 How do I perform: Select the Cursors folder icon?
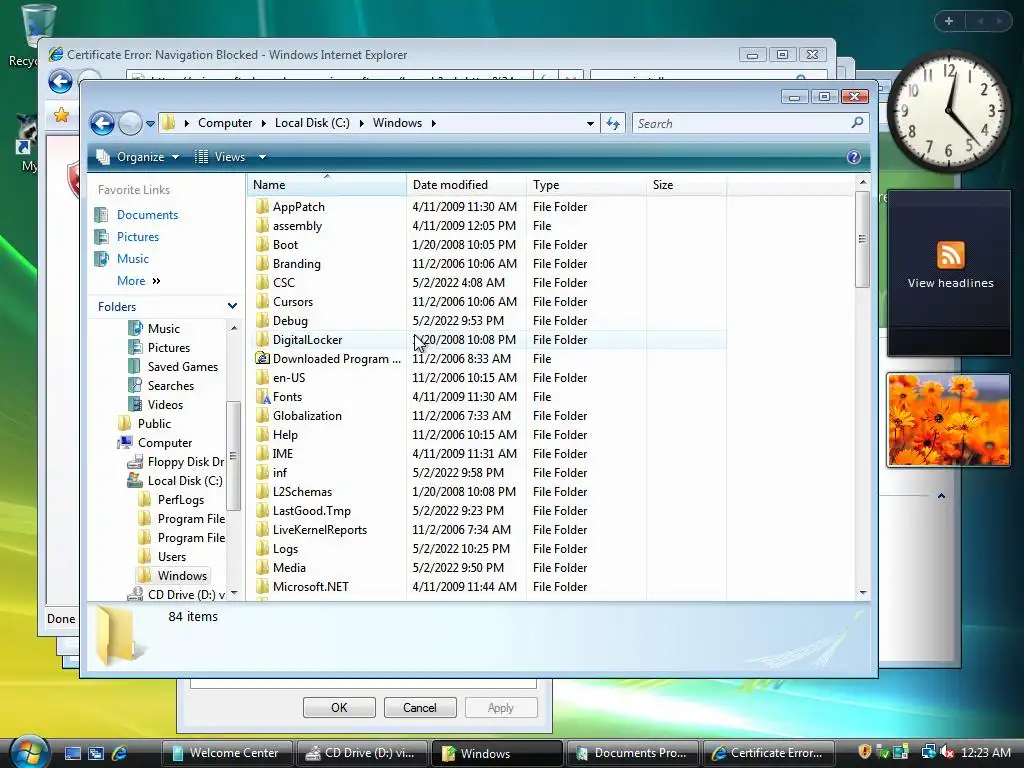tap(263, 301)
